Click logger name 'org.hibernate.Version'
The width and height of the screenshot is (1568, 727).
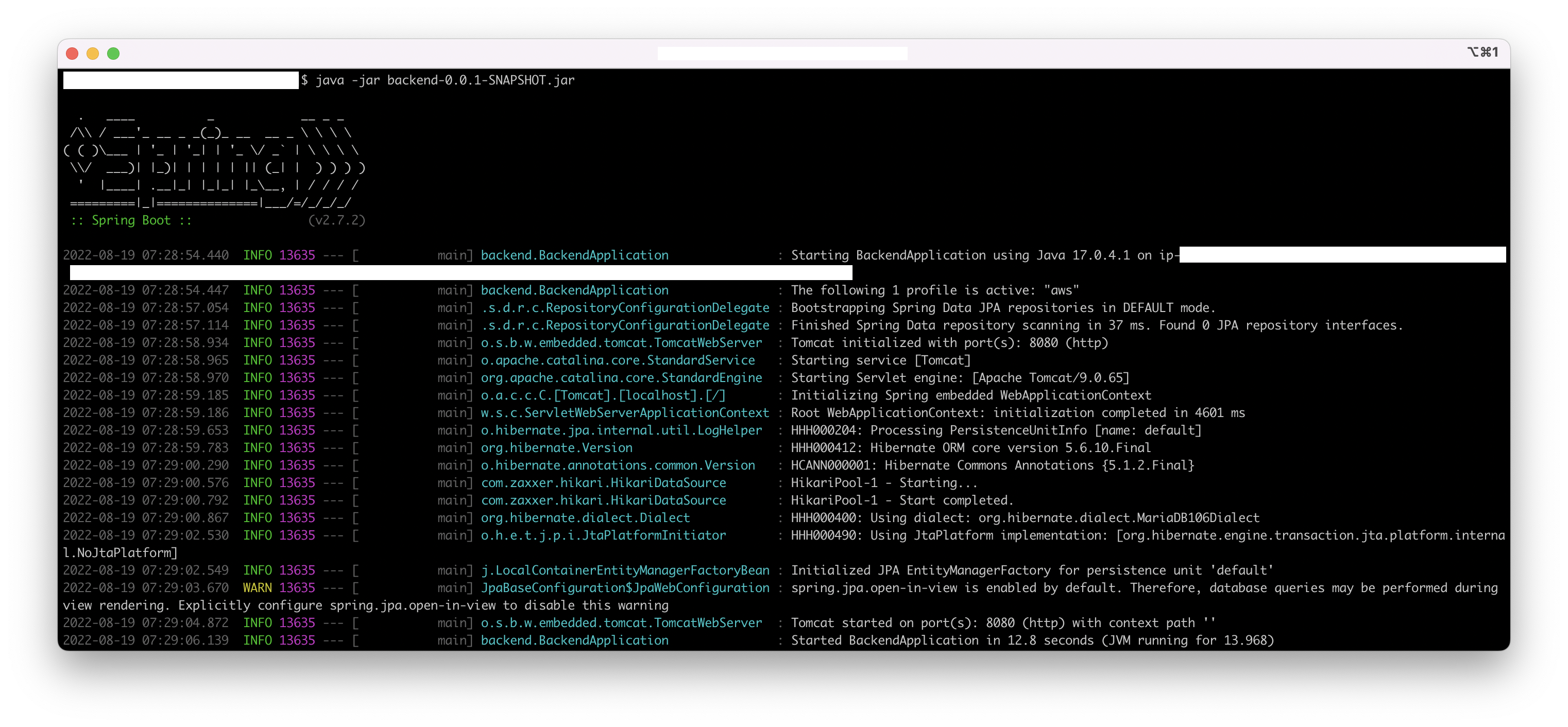pos(556,448)
